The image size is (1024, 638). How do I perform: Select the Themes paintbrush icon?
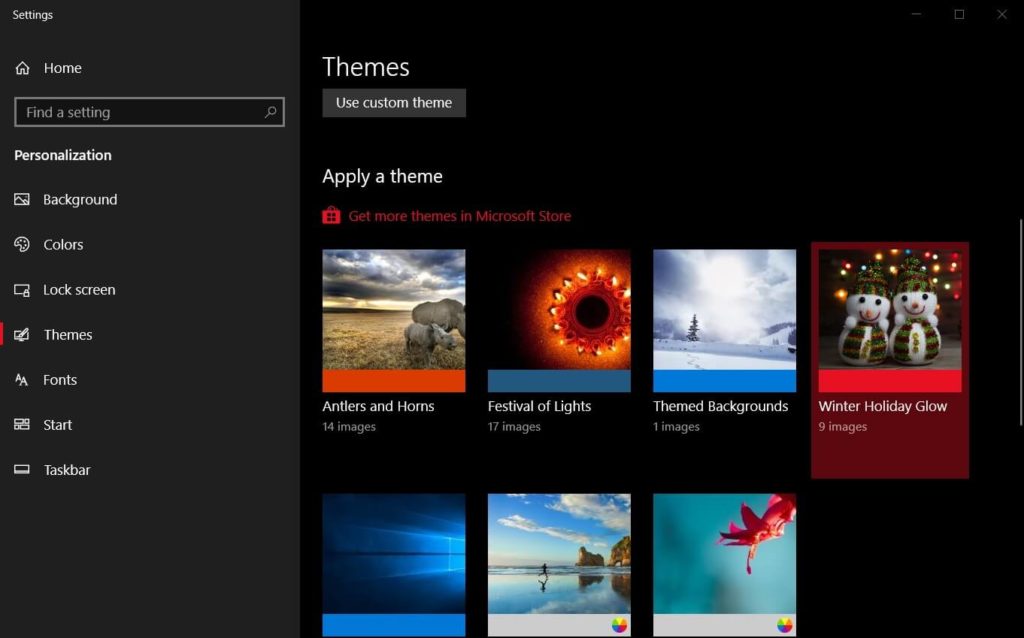(22, 334)
